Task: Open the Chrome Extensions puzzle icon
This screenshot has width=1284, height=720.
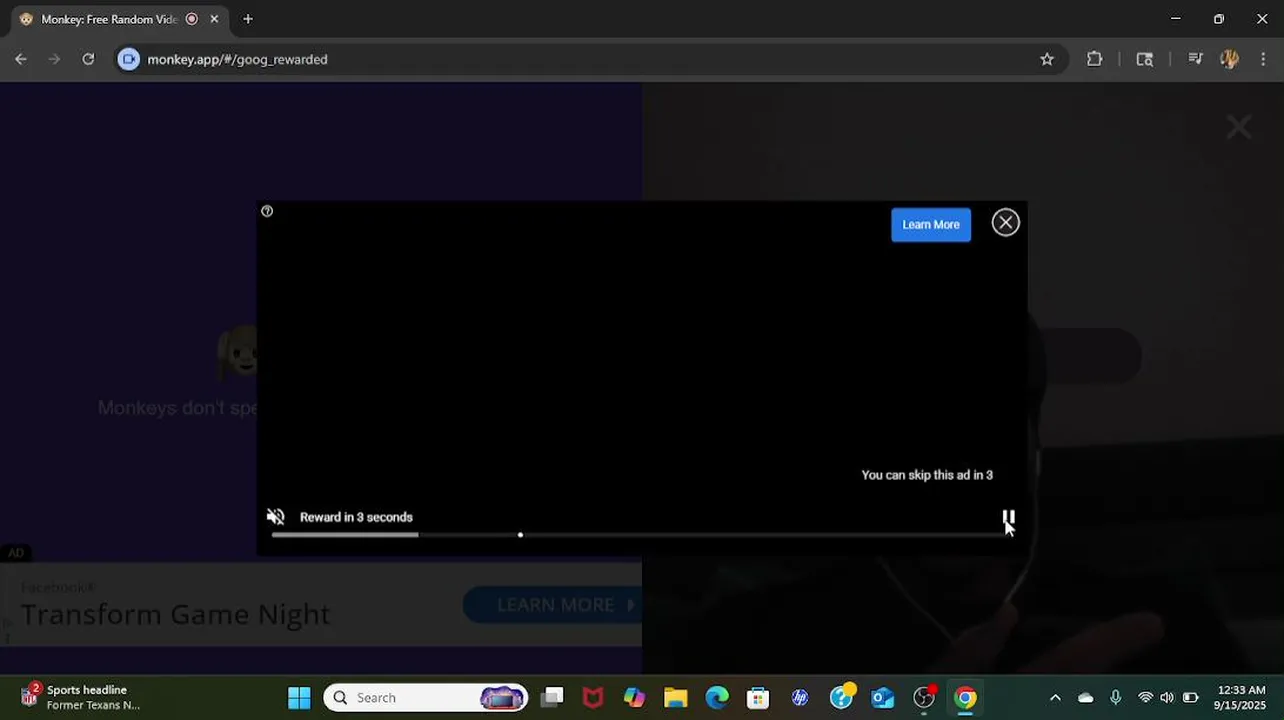Action: [x=1095, y=59]
